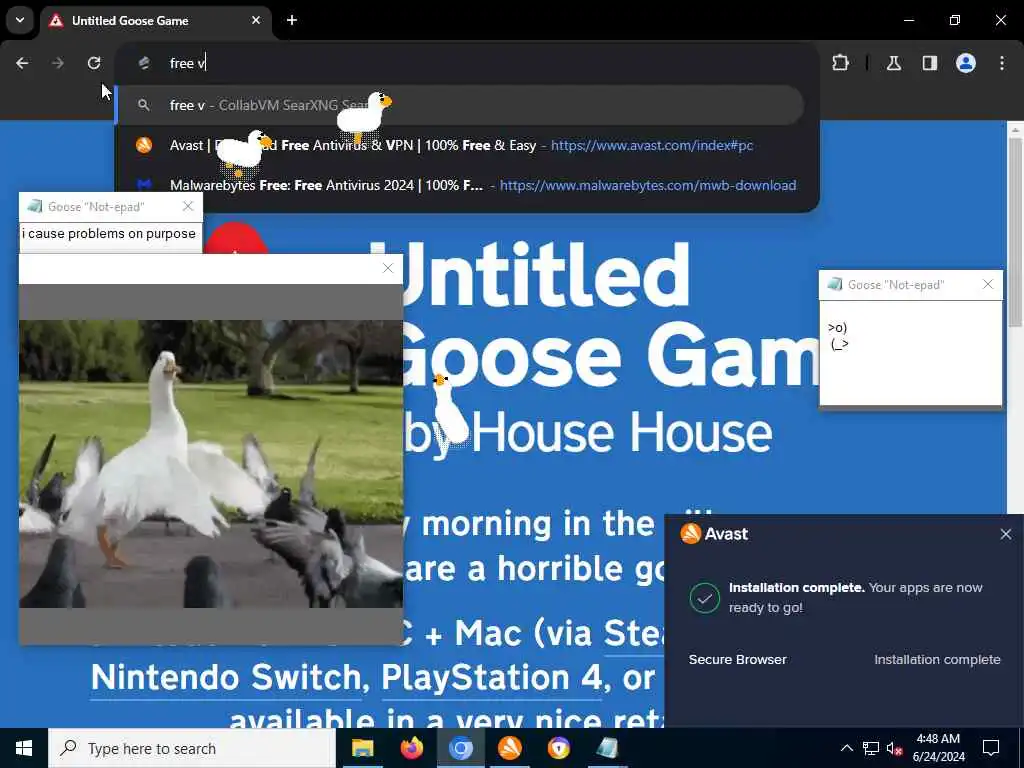Open Firefox from the taskbar
The height and width of the screenshot is (768, 1024).
[411, 748]
